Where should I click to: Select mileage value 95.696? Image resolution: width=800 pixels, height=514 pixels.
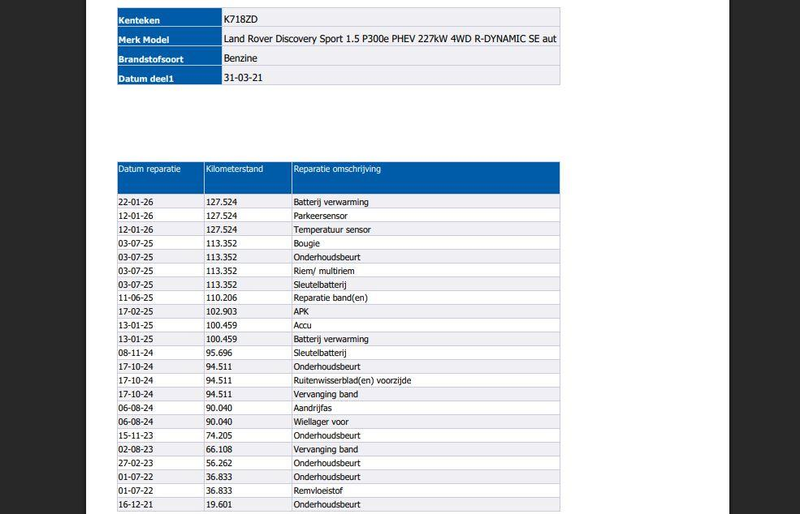(219, 353)
